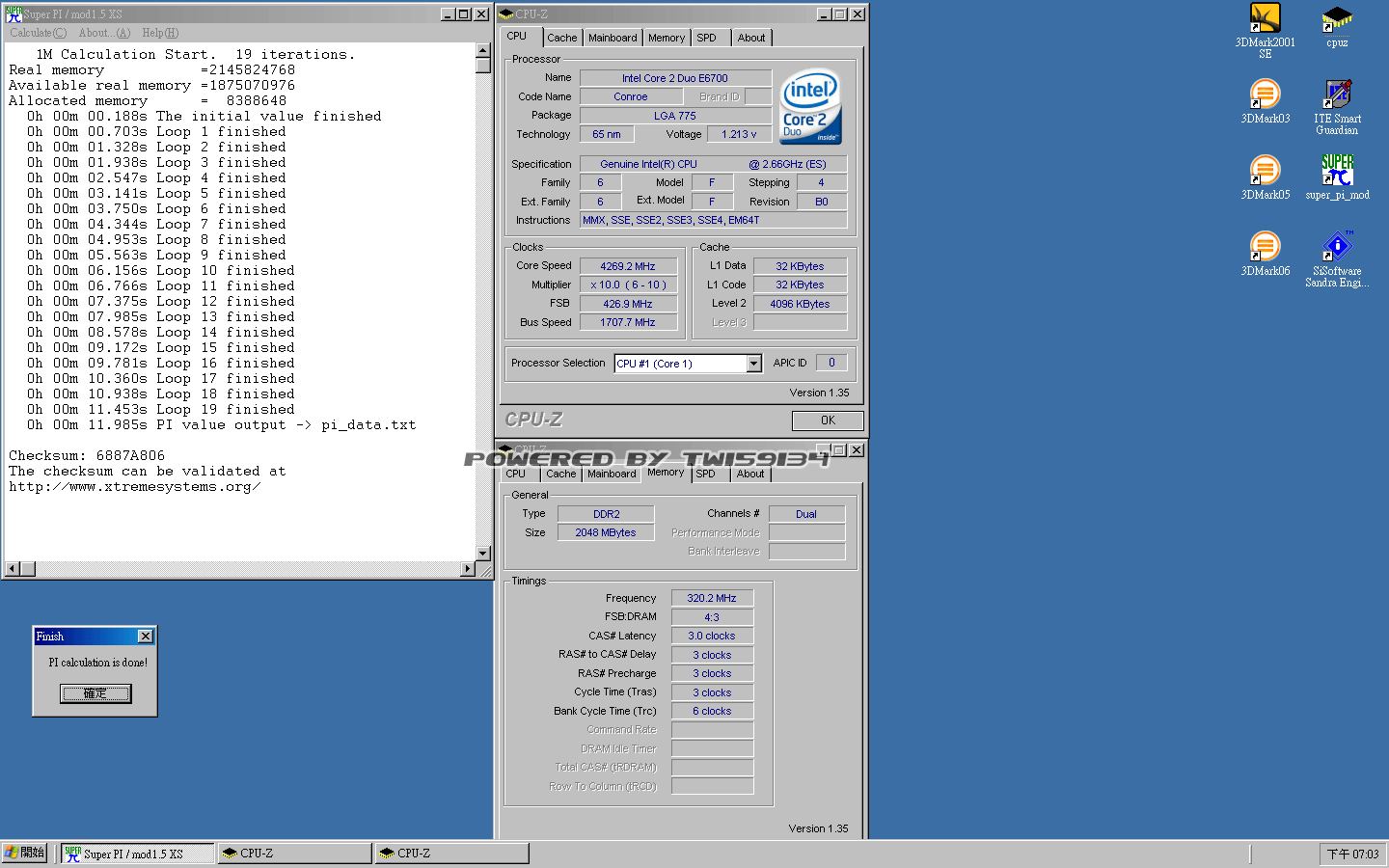Image resolution: width=1389 pixels, height=868 pixels.
Task: Launch 3DMark06 from the desktop
Action: (1265, 248)
